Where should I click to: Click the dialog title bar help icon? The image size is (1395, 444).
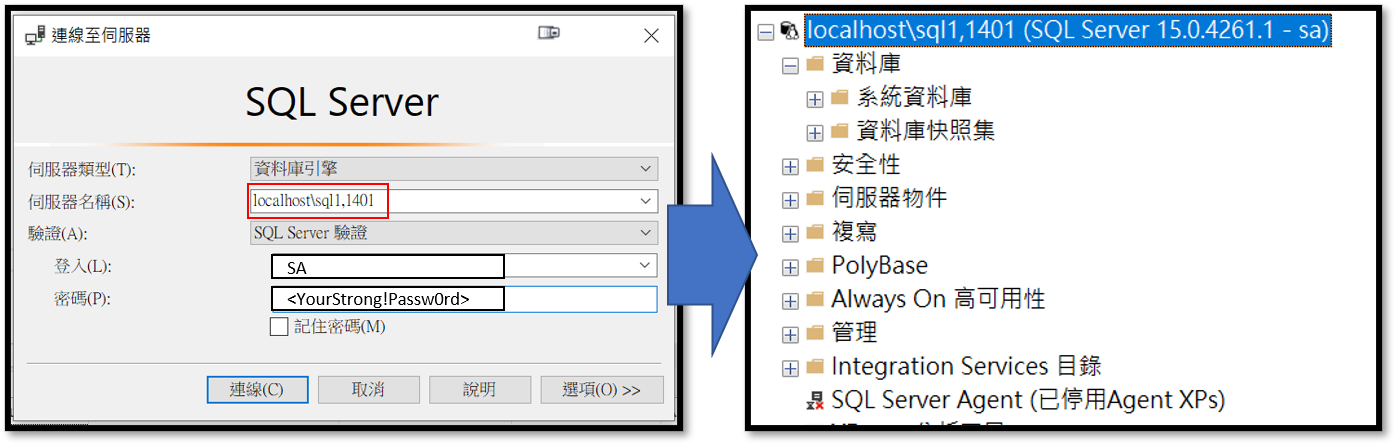548,35
